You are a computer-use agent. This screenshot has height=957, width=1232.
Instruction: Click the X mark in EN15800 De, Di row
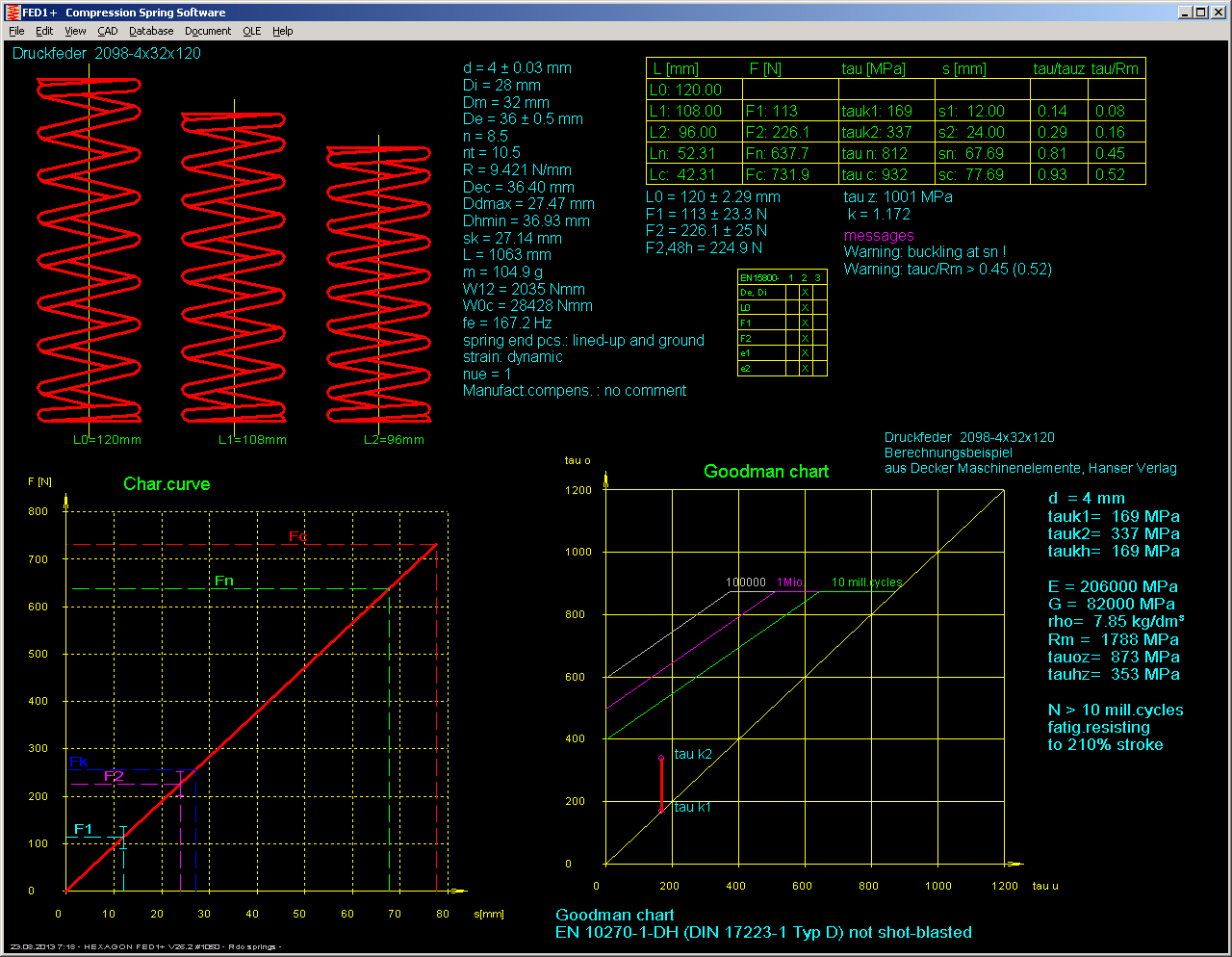805,293
